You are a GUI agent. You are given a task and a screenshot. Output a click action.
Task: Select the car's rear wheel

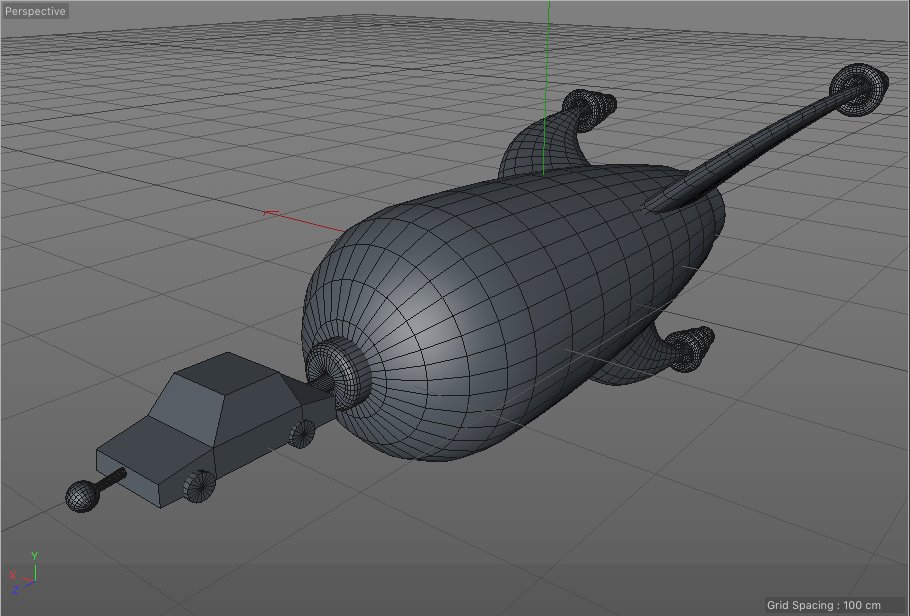point(302,434)
